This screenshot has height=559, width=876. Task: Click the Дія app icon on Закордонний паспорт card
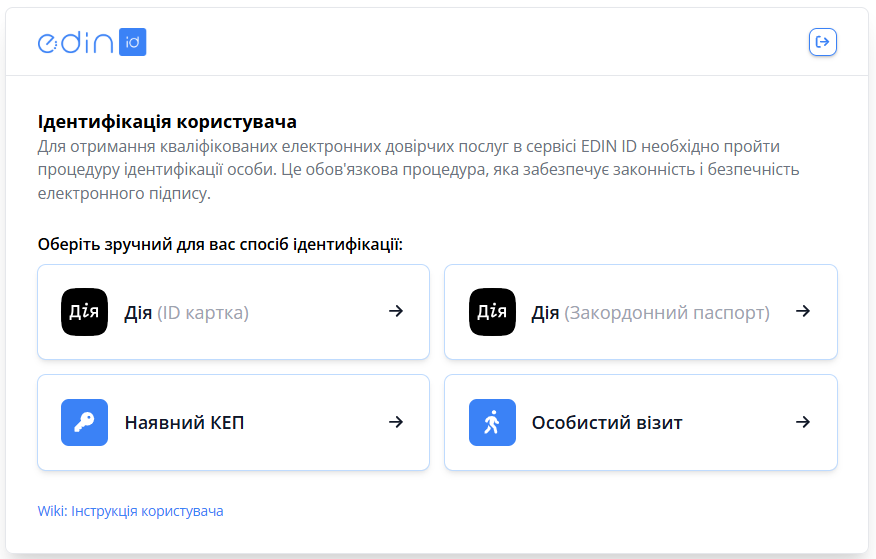[492, 312]
